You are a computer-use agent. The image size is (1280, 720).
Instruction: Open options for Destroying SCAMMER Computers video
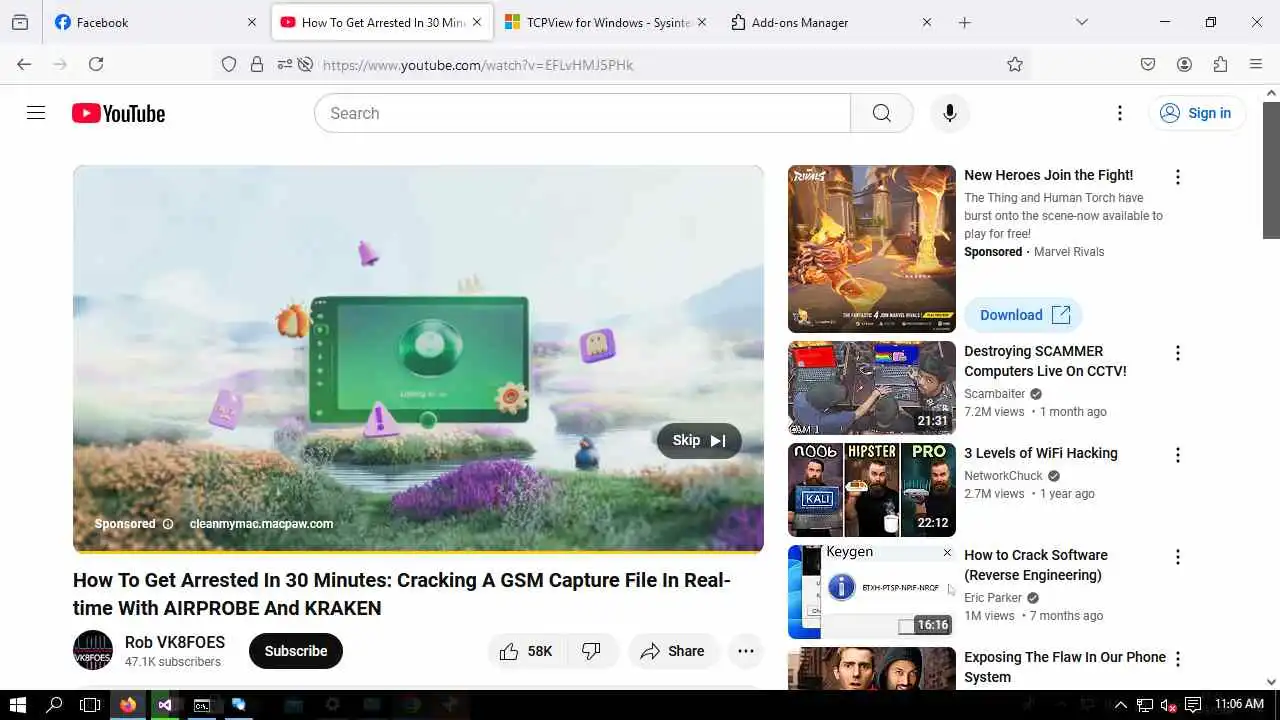[1177, 353]
